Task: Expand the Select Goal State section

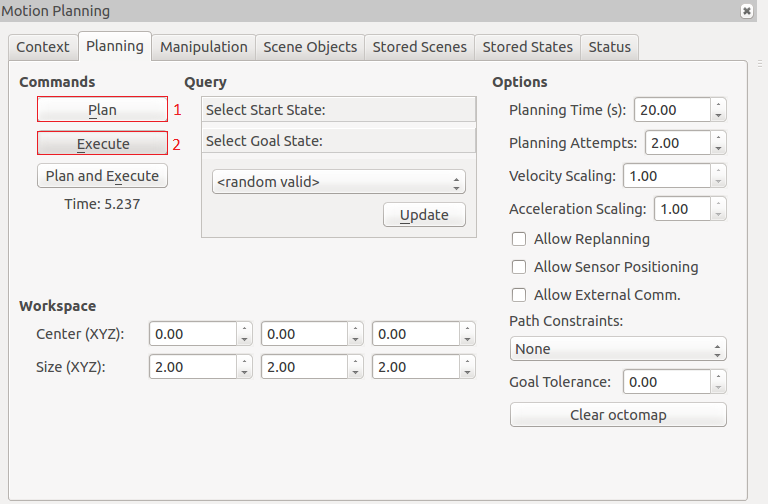Action: click(x=338, y=141)
